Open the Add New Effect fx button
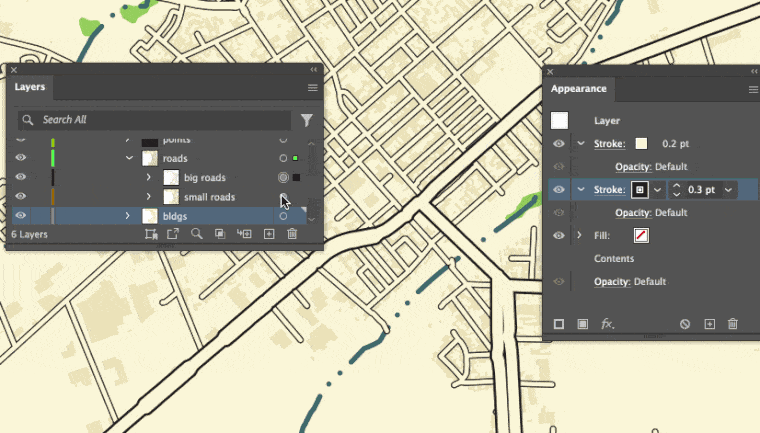This screenshot has width=760, height=433. click(606, 324)
